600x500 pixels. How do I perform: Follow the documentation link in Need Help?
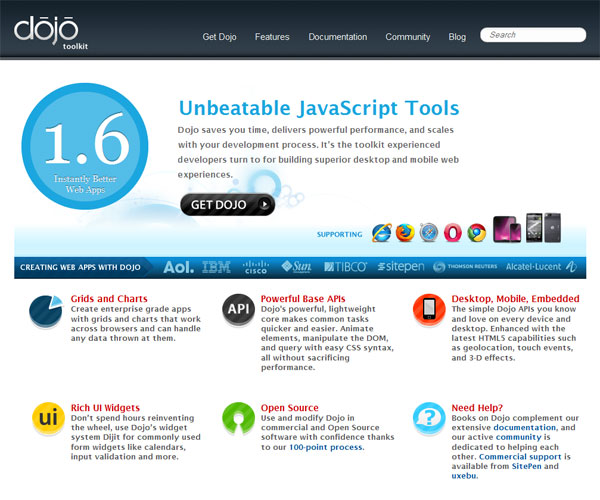pyautogui.click(x=525, y=428)
